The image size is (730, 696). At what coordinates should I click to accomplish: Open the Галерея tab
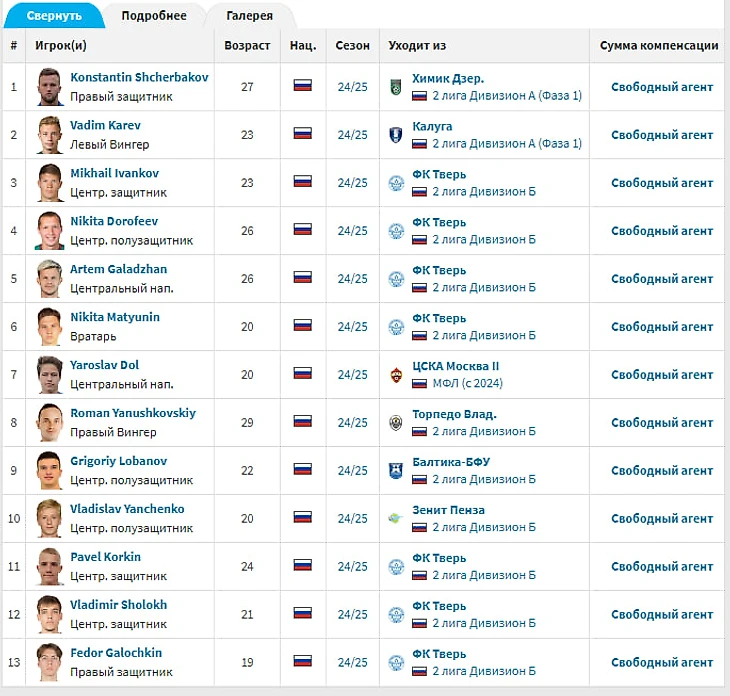pyautogui.click(x=250, y=16)
